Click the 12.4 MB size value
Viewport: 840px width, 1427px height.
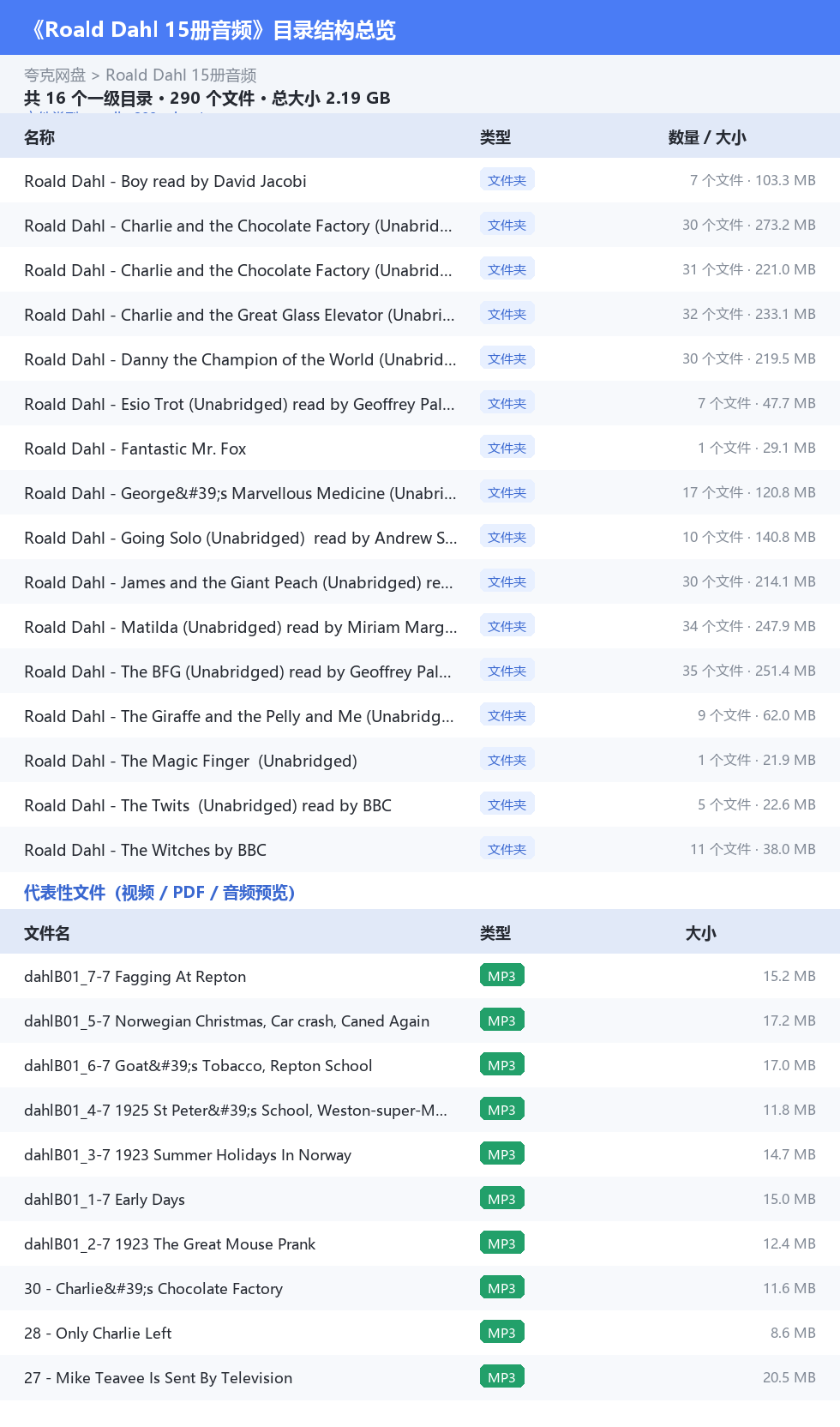pos(789,1243)
